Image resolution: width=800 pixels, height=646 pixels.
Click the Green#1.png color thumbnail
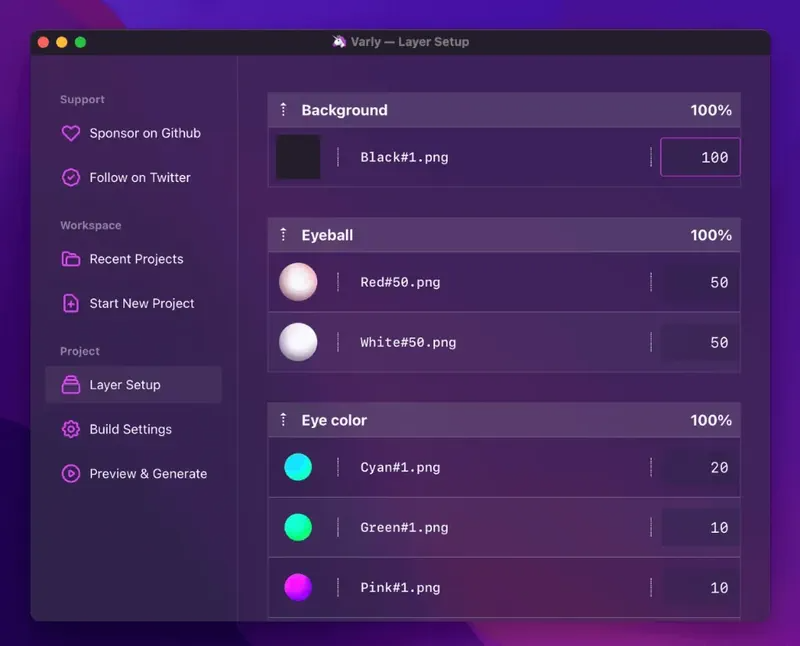[x=298, y=527]
